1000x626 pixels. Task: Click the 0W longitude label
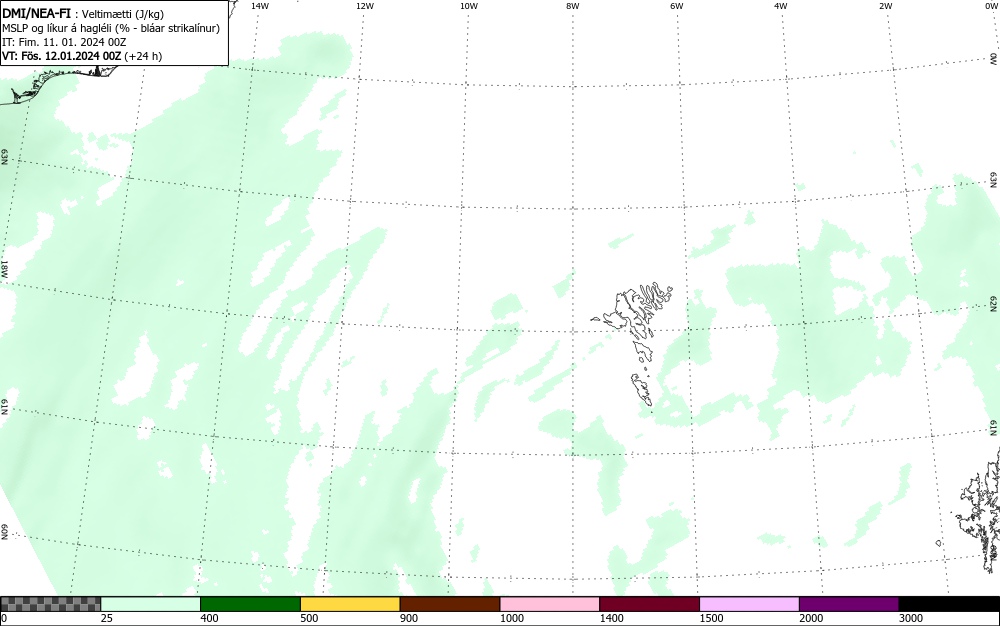[x=990, y=6]
